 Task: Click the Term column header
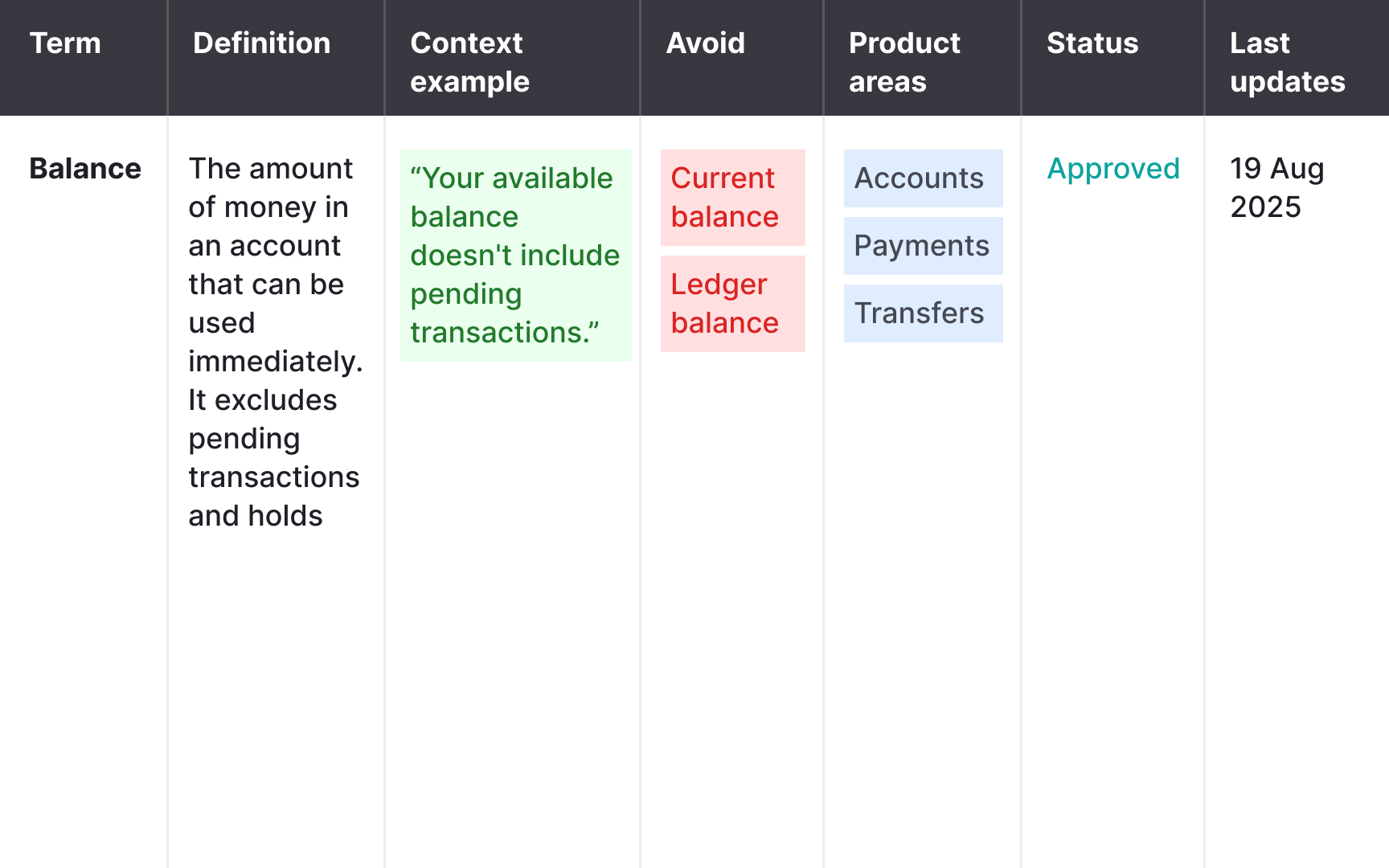(x=65, y=43)
